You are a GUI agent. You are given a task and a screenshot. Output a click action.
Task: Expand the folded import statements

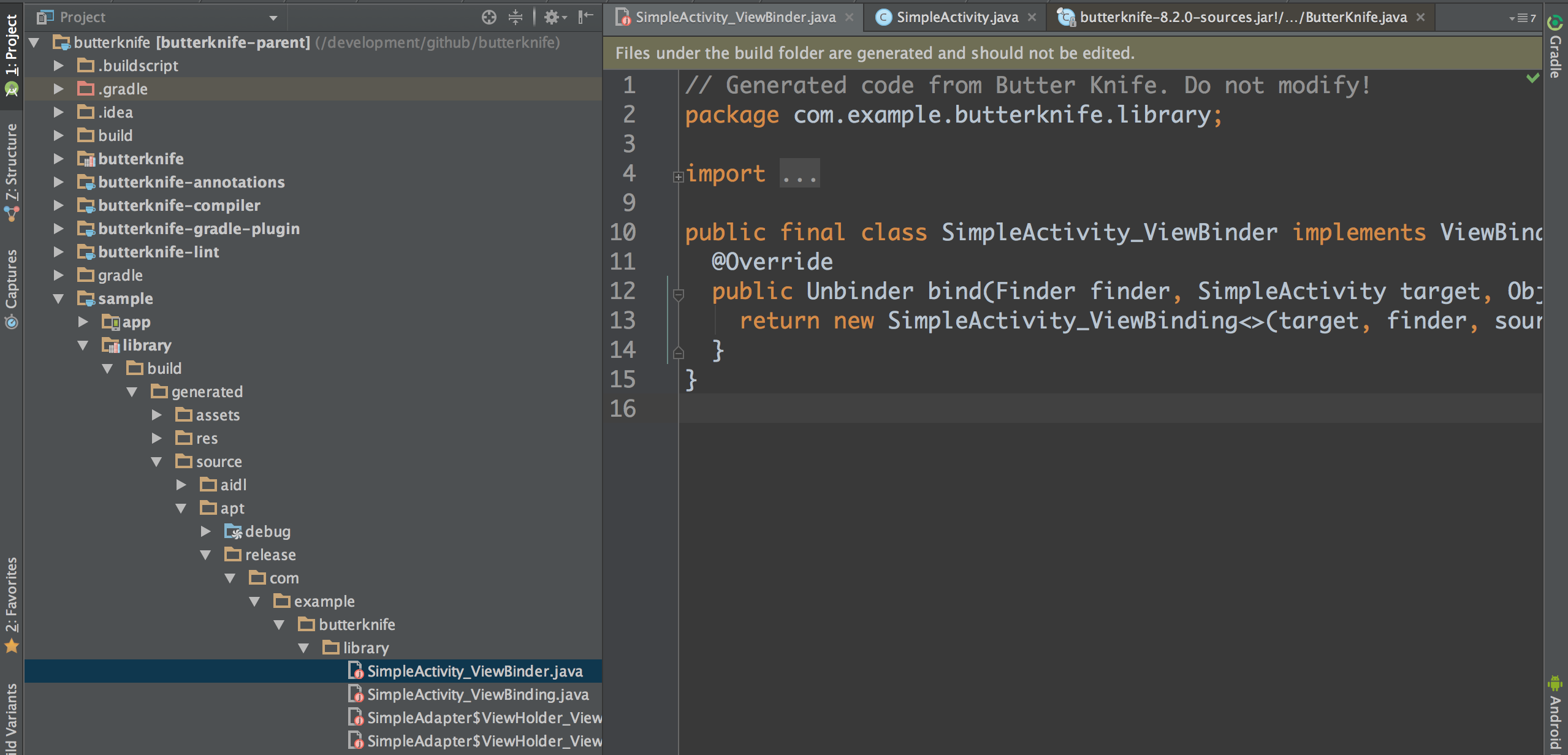pyautogui.click(x=678, y=177)
